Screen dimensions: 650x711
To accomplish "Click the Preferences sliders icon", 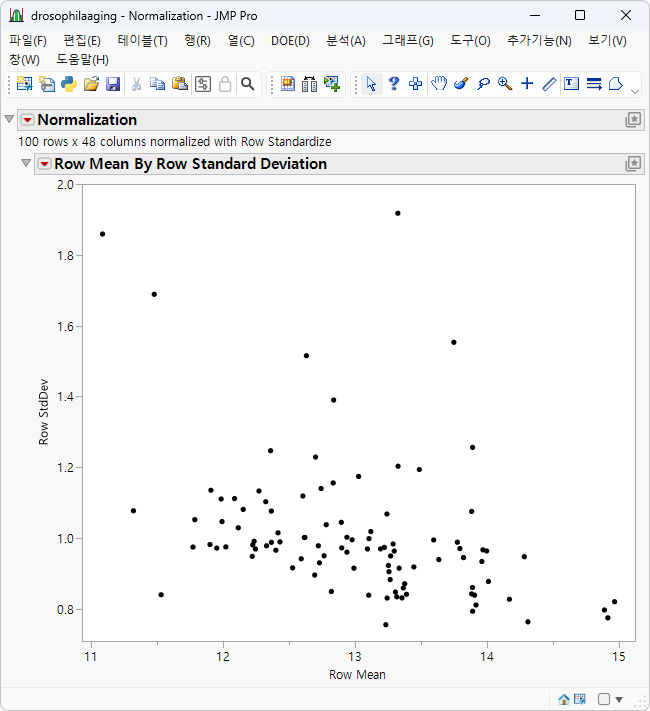I will (203, 84).
